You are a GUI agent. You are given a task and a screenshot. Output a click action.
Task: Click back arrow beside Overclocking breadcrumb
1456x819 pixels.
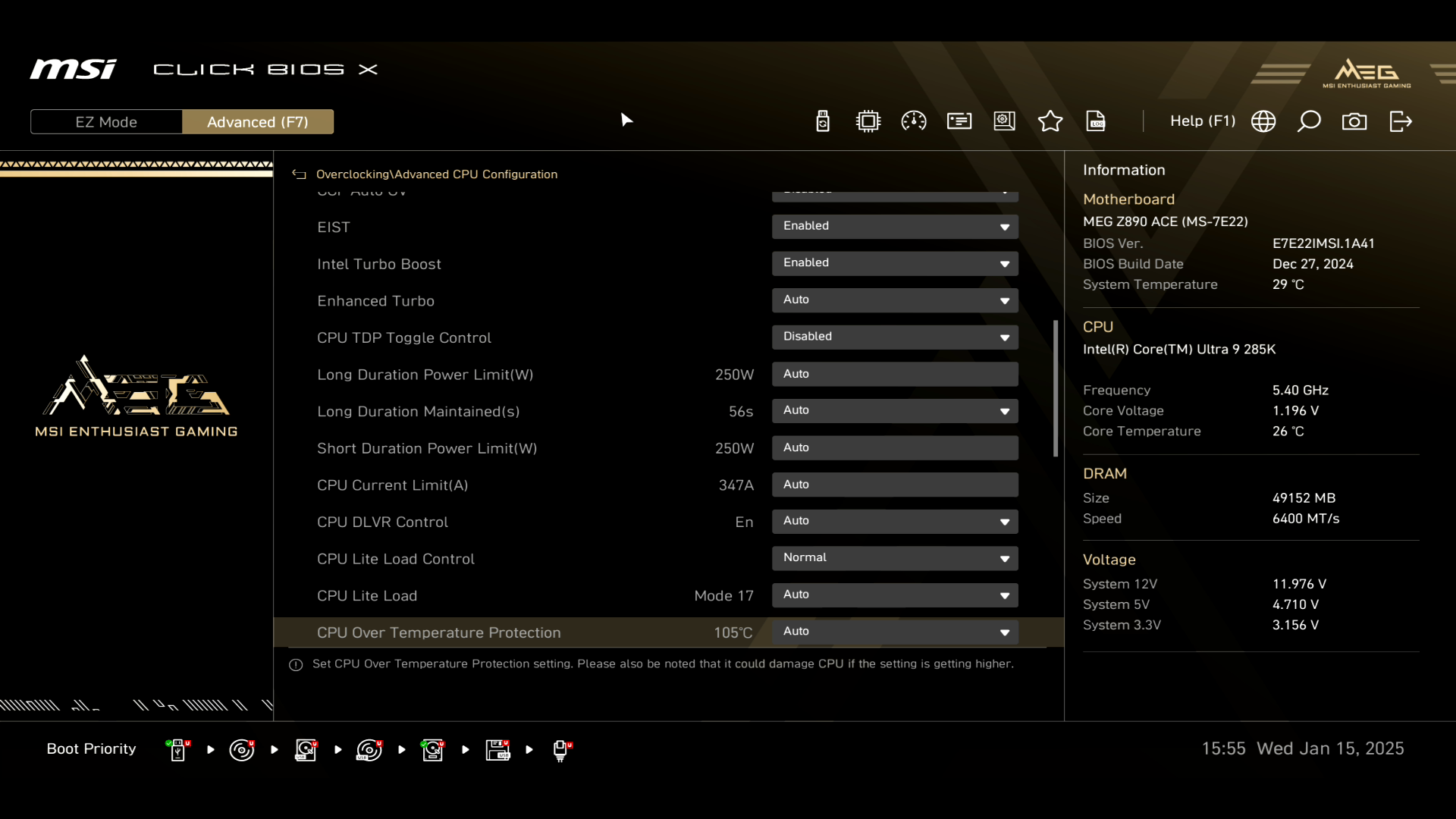click(x=300, y=174)
